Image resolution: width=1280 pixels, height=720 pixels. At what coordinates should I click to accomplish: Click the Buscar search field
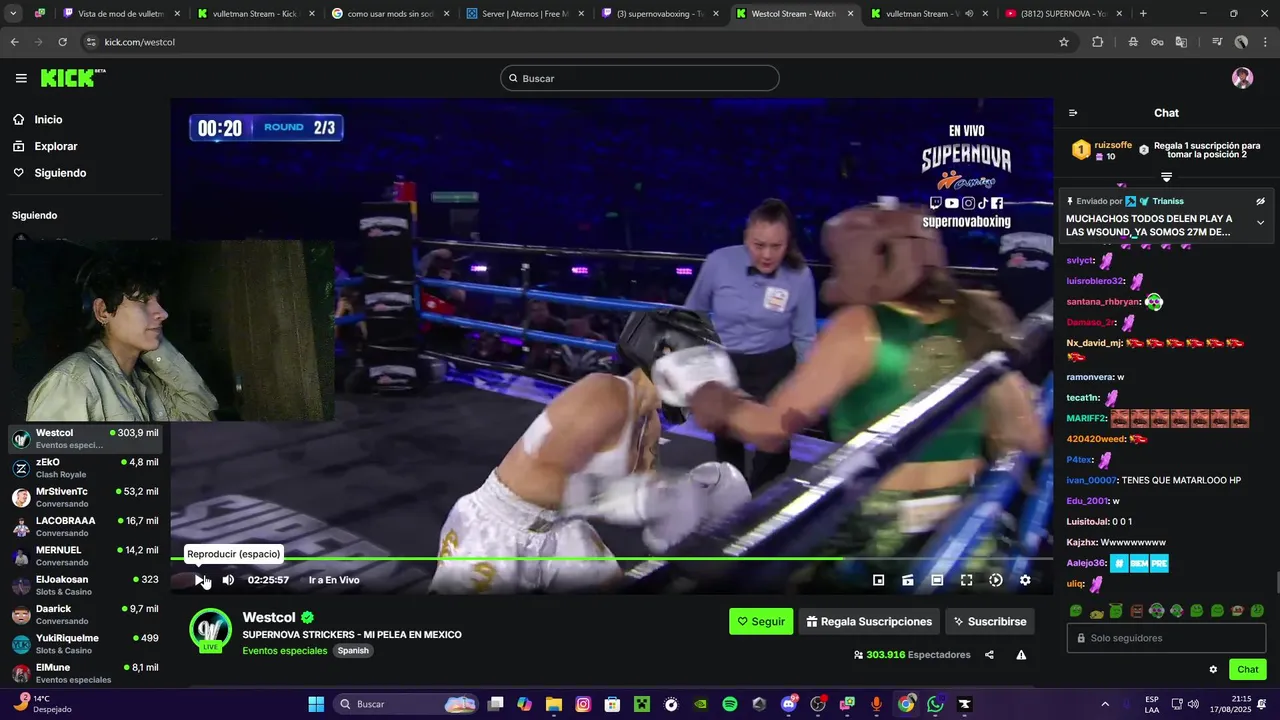pos(640,78)
